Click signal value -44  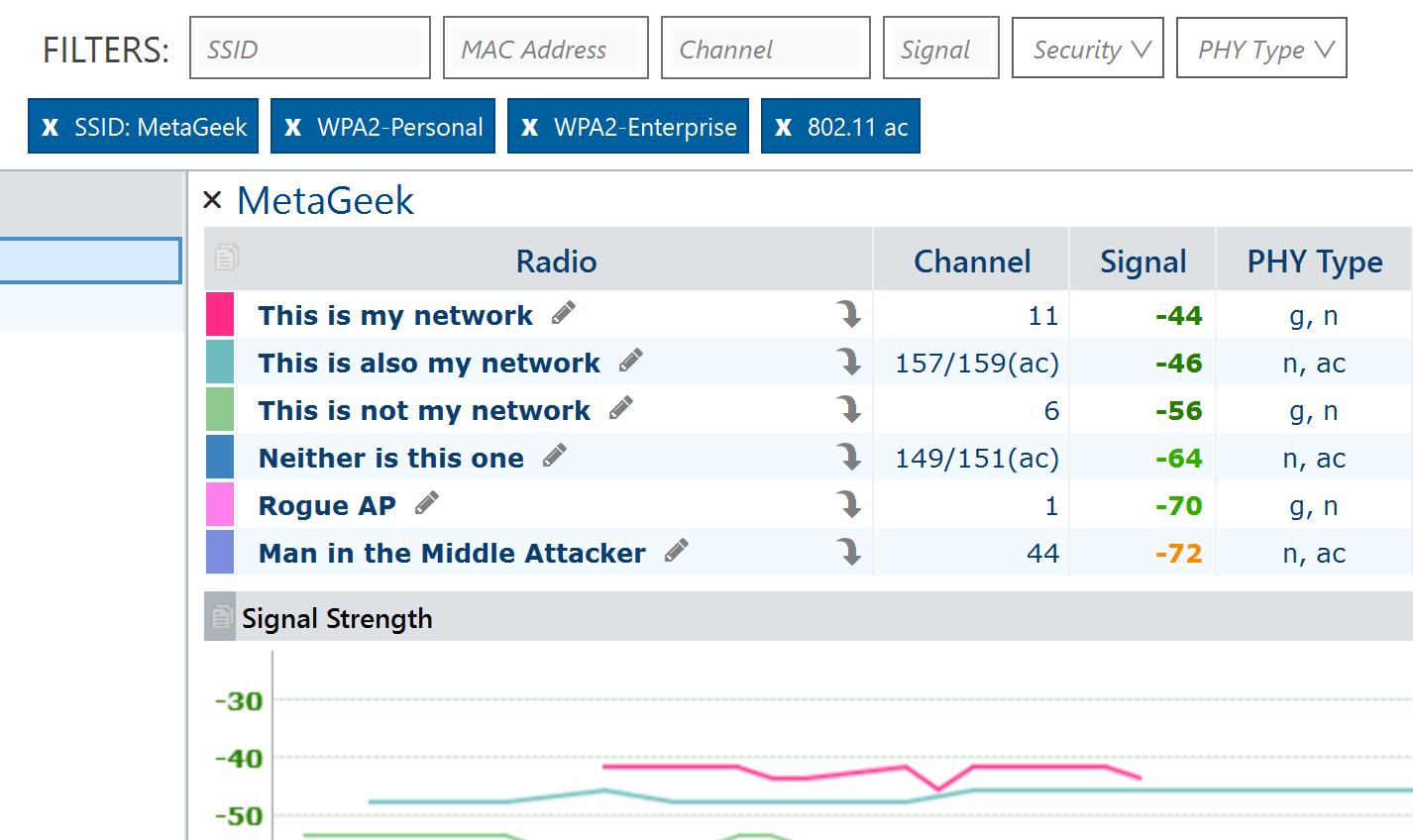coord(1178,315)
